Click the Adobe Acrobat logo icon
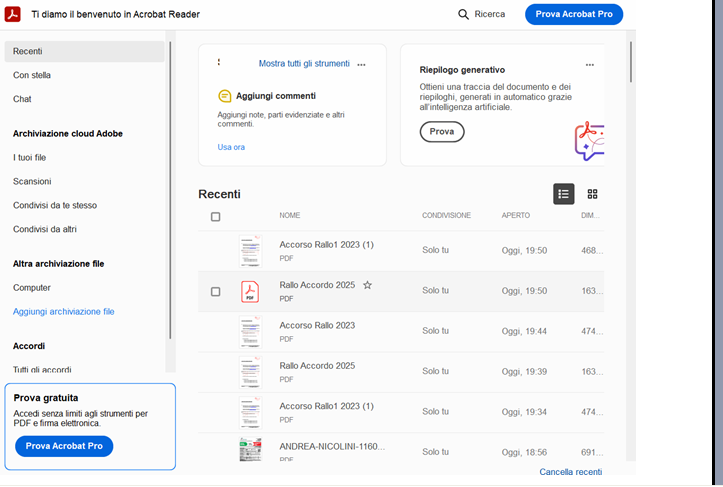723x487 pixels. (x=12, y=14)
